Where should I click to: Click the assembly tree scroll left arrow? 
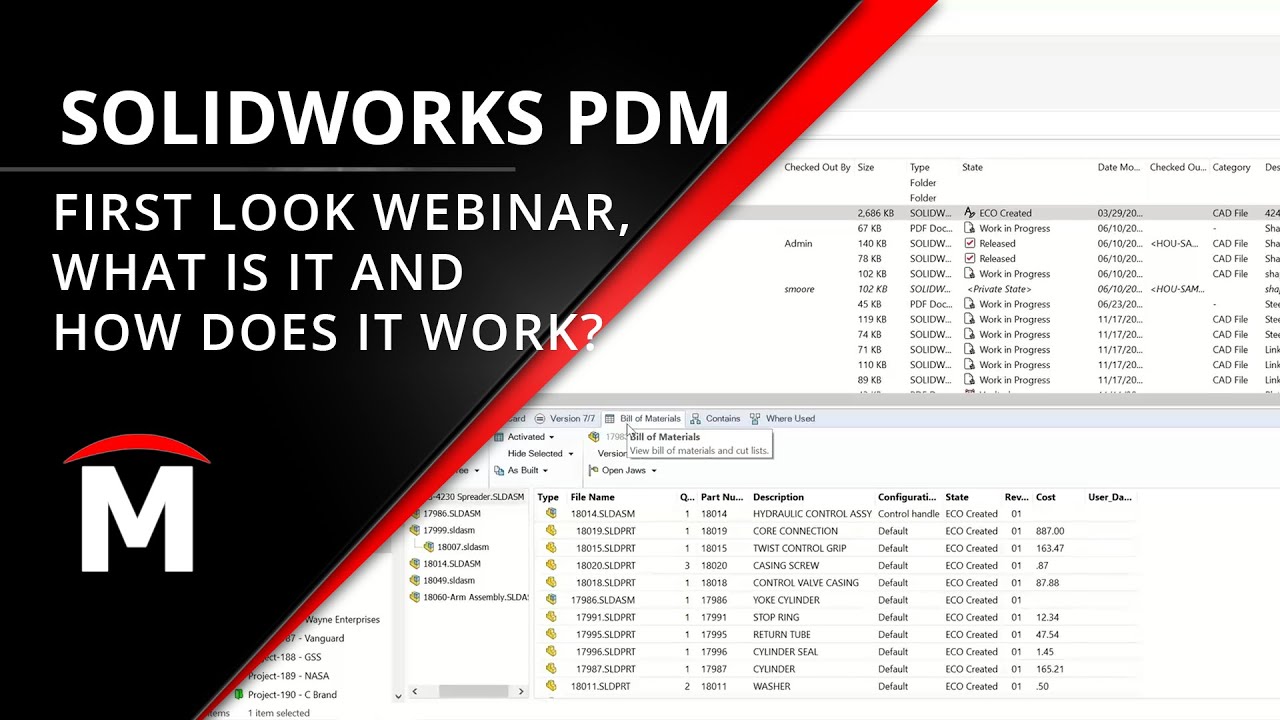pos(415,691)
